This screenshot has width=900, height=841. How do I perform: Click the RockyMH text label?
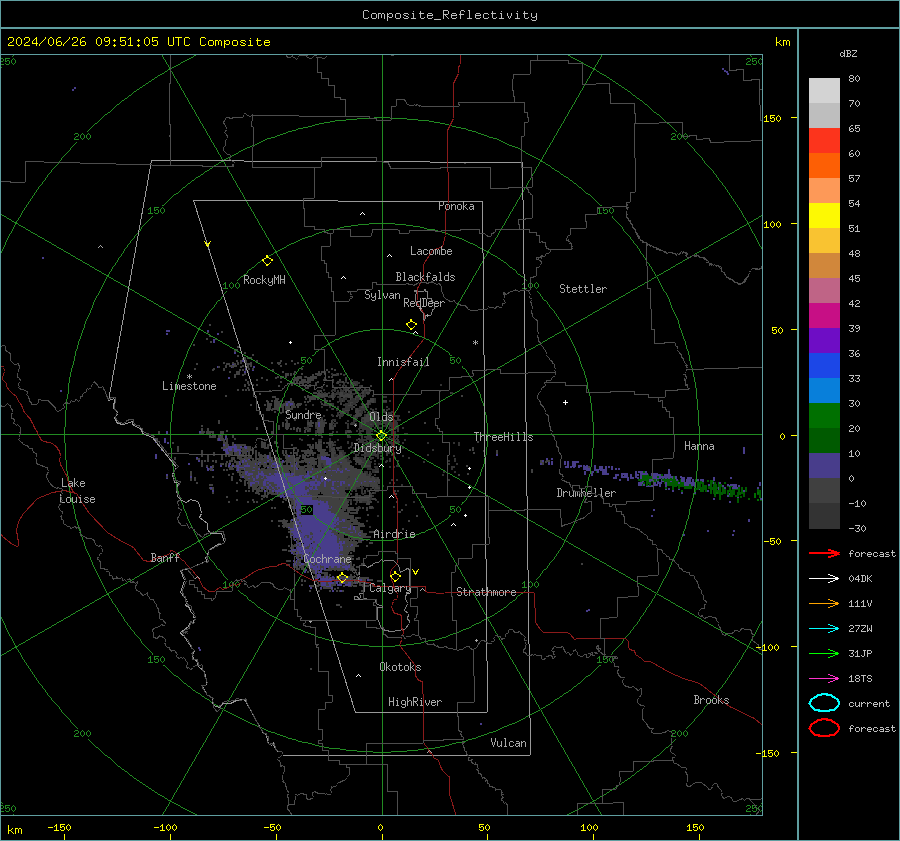pyautogui.click(x=264, y=280)
